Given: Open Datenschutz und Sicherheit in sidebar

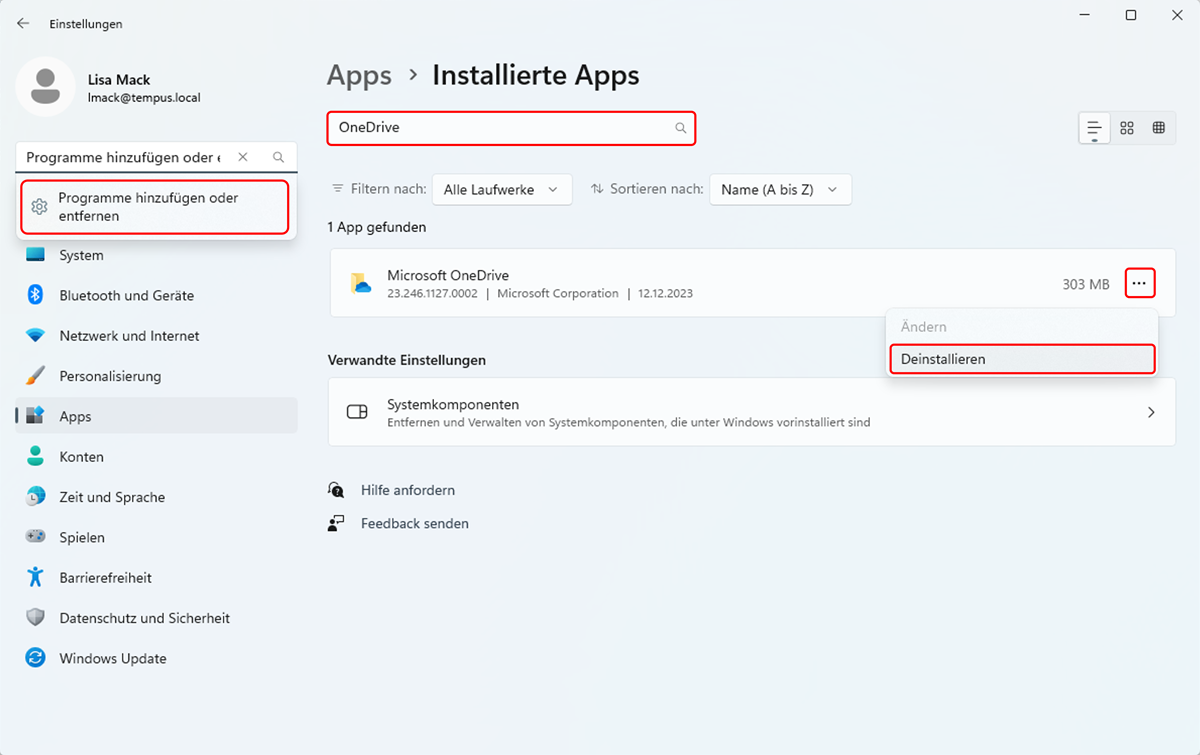Looking at the screenshot, I should [157, 618].
